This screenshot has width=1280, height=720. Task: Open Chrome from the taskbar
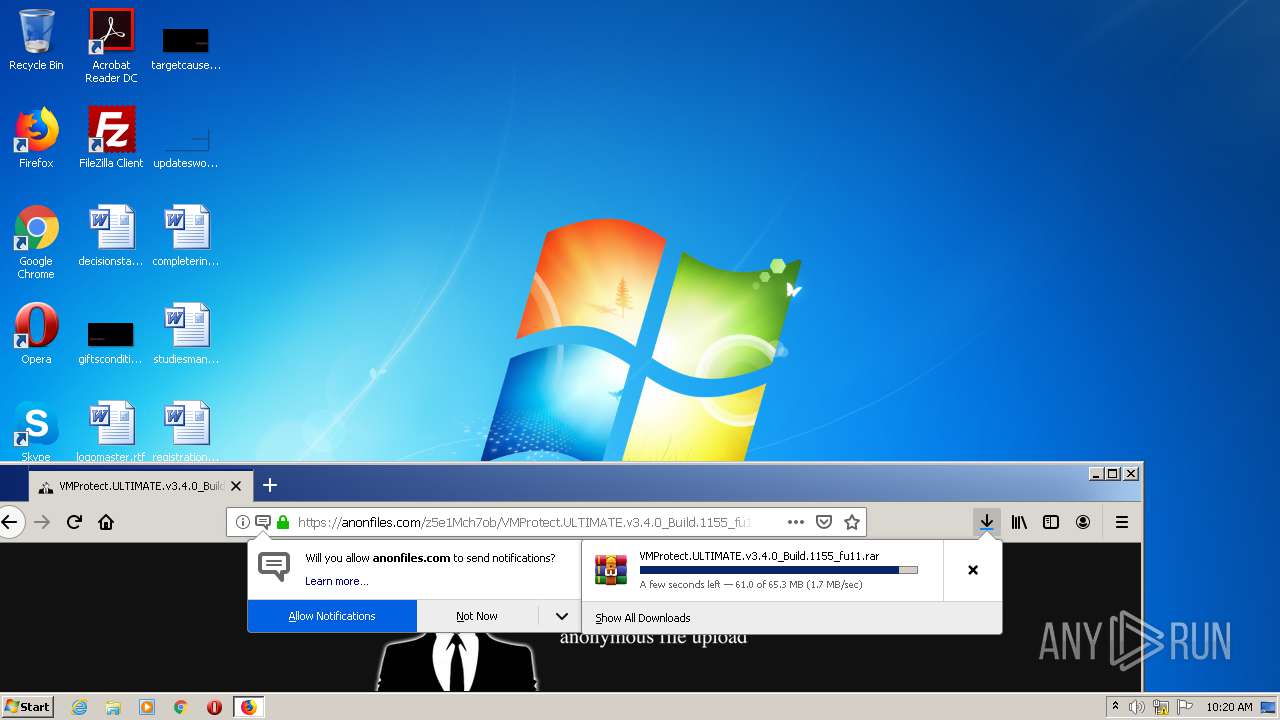pos(181,707)
